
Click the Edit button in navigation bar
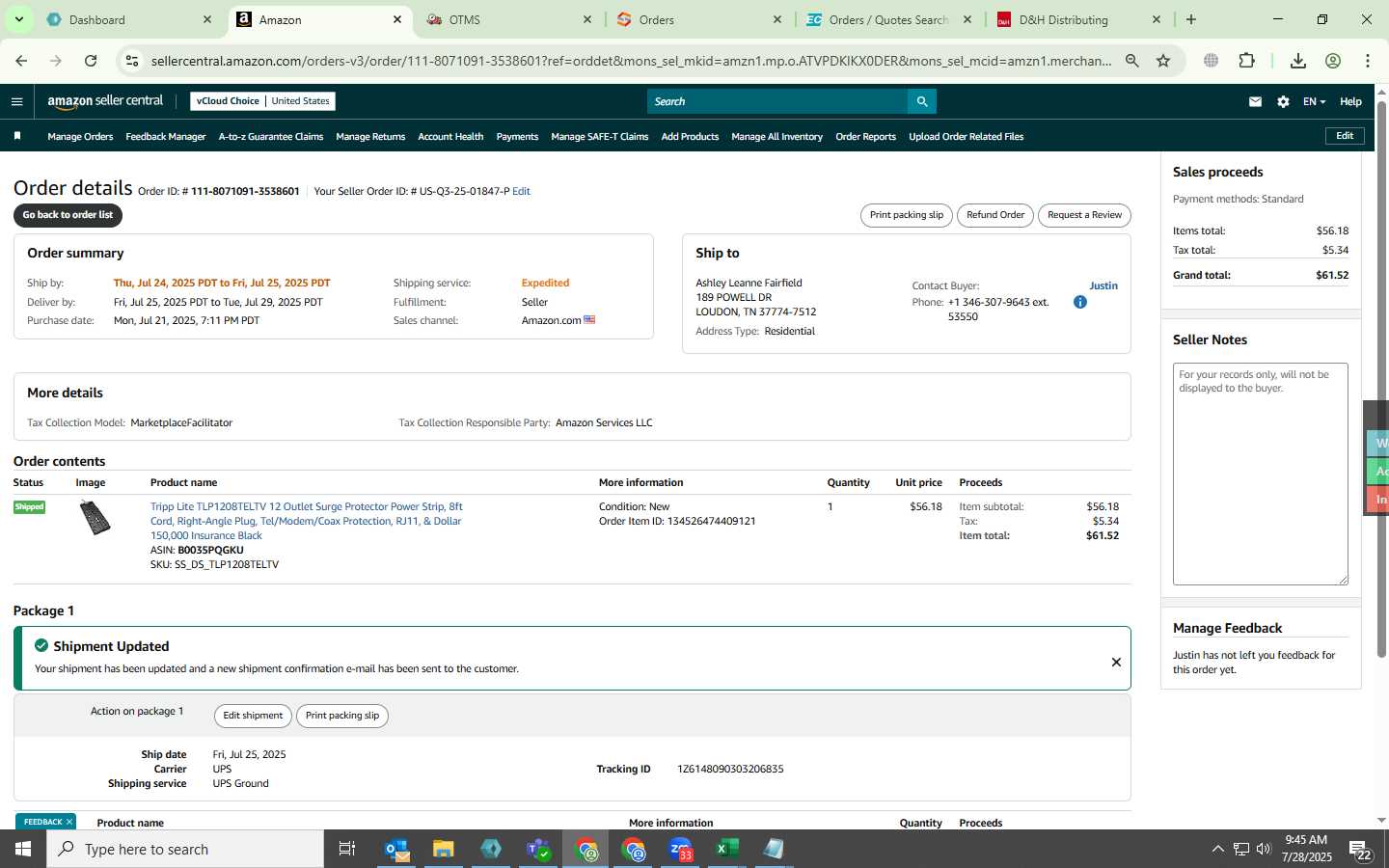pyautogui.click(x=1345, y=136)
